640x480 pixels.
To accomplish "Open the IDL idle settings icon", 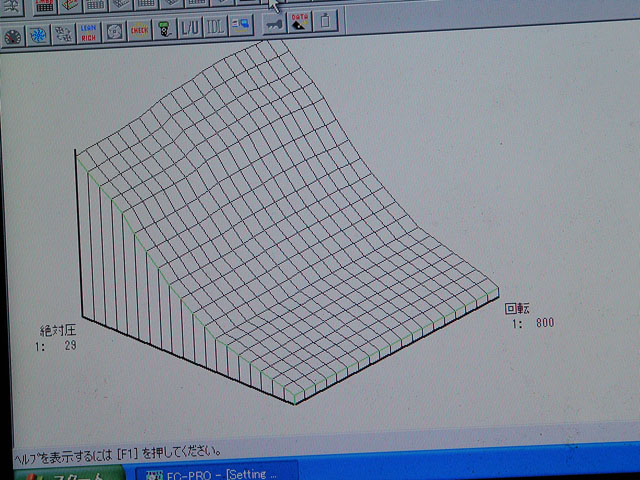I will pos(215,27).
